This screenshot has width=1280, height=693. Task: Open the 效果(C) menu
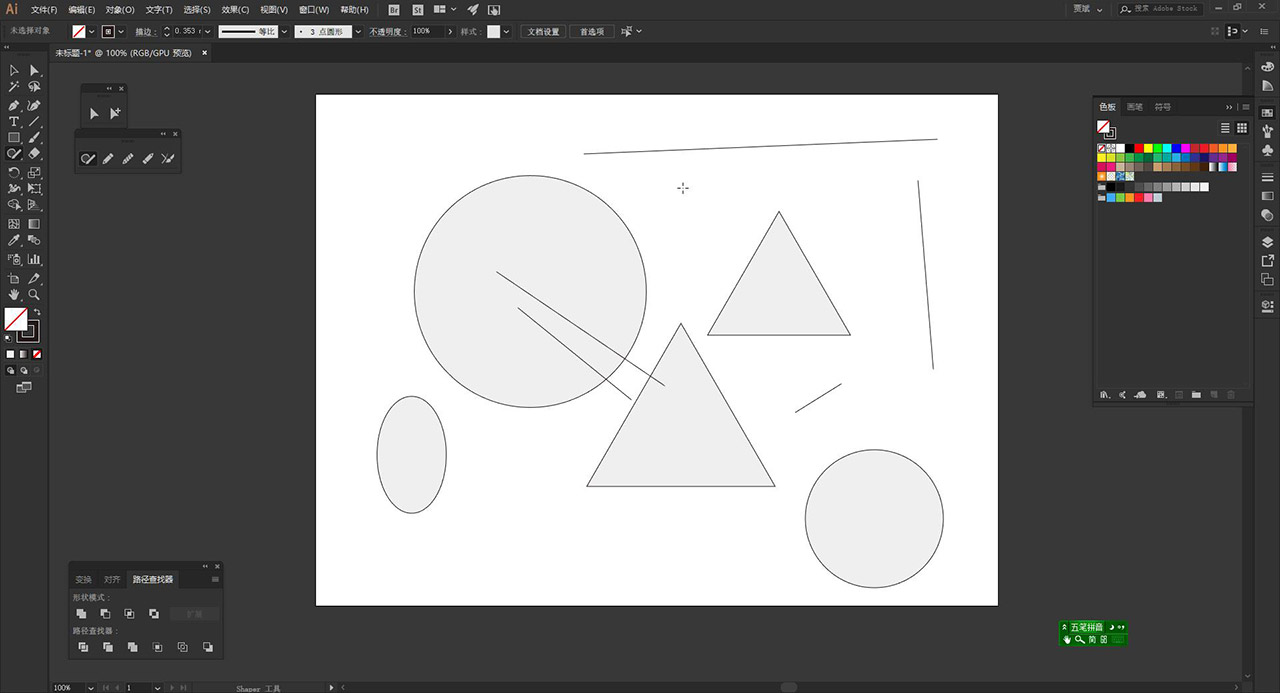[x=236, y=9]
